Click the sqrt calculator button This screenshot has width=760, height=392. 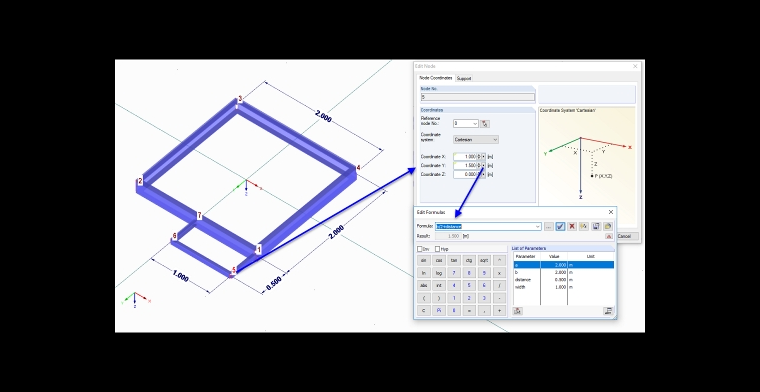(484, 261)
